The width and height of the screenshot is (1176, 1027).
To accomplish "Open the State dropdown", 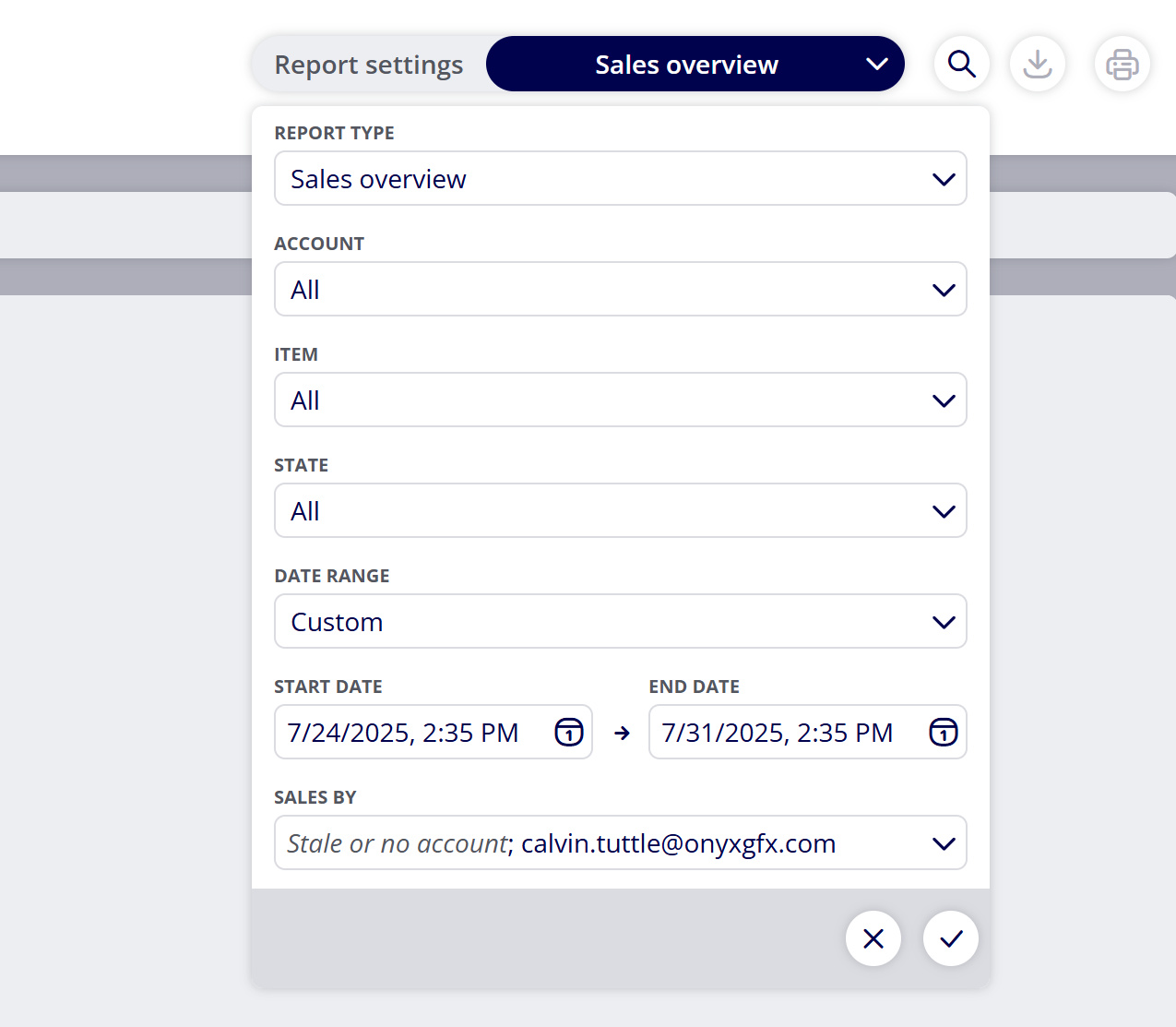I will pos(621,510).
